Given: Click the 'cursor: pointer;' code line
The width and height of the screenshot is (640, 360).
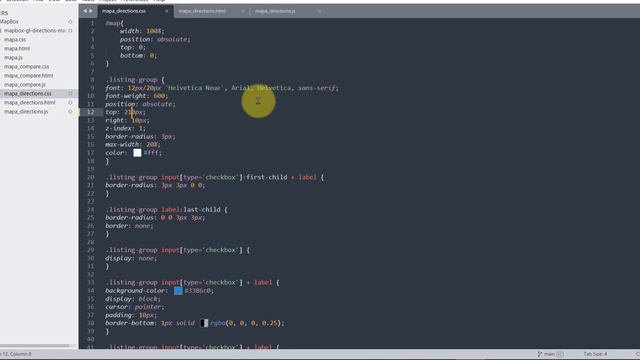Looking at the screenshot, I should pos(135,307).
